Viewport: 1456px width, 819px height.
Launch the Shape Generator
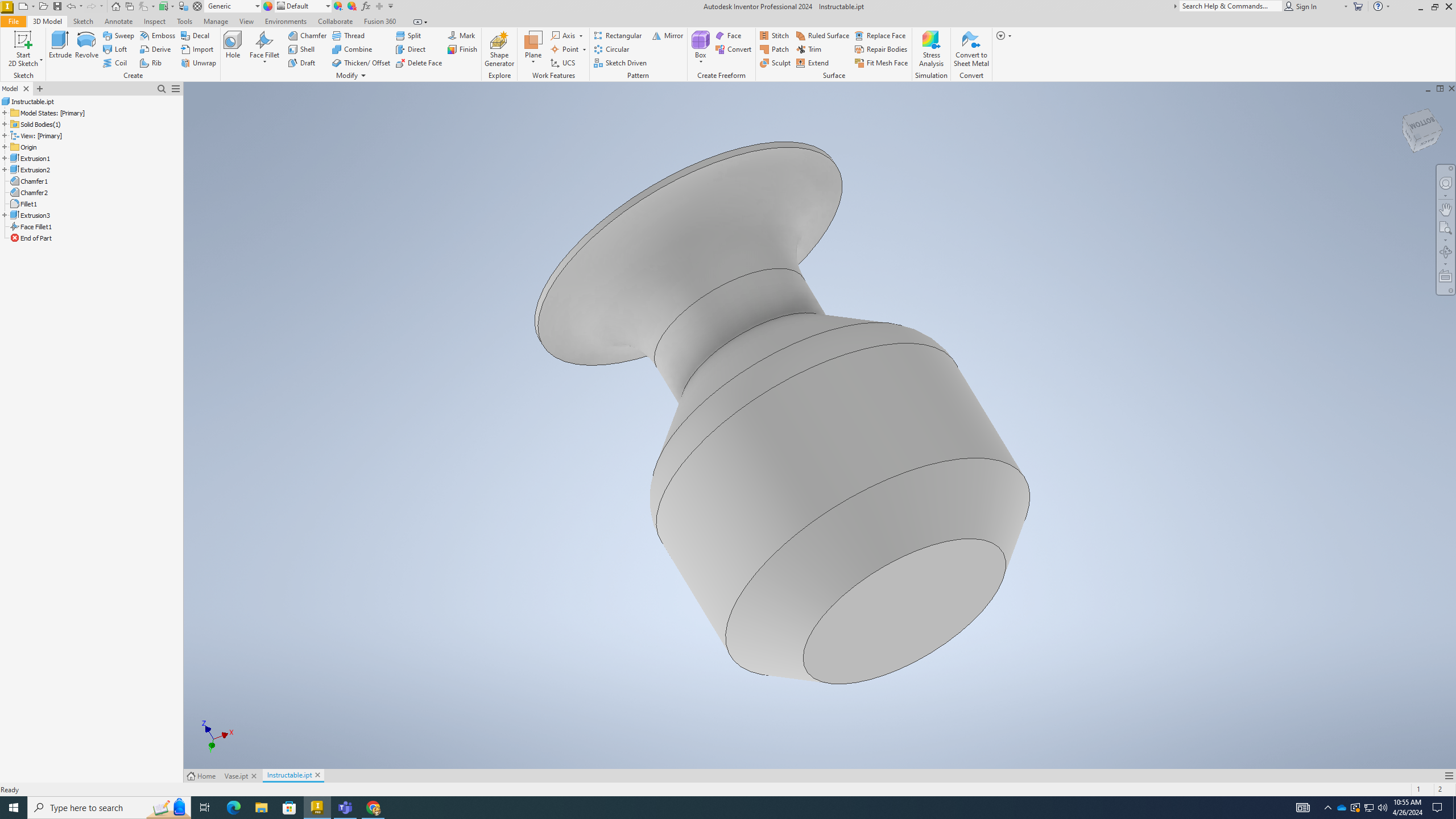coord(499,49)
